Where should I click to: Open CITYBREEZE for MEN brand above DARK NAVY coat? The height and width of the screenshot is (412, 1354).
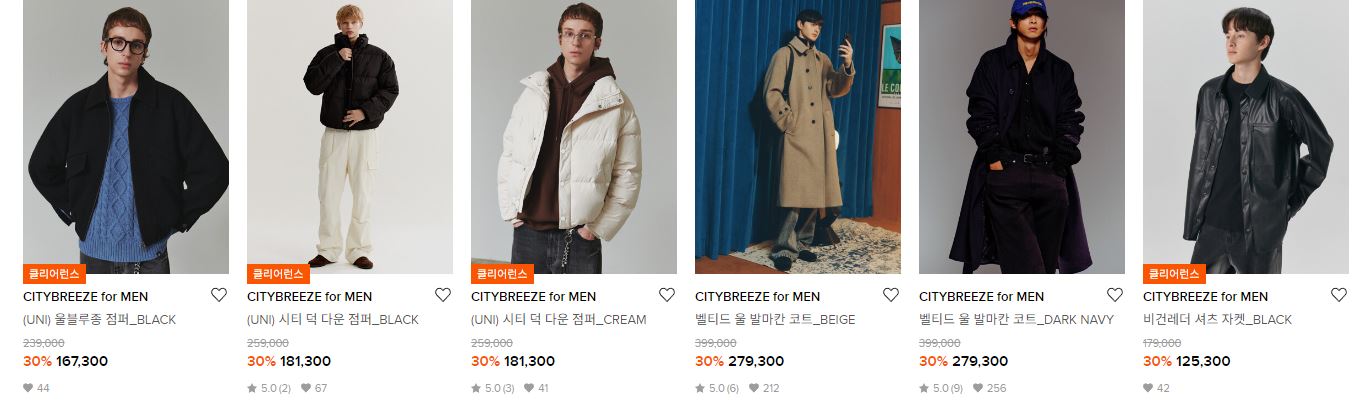(x=981, y=297)
